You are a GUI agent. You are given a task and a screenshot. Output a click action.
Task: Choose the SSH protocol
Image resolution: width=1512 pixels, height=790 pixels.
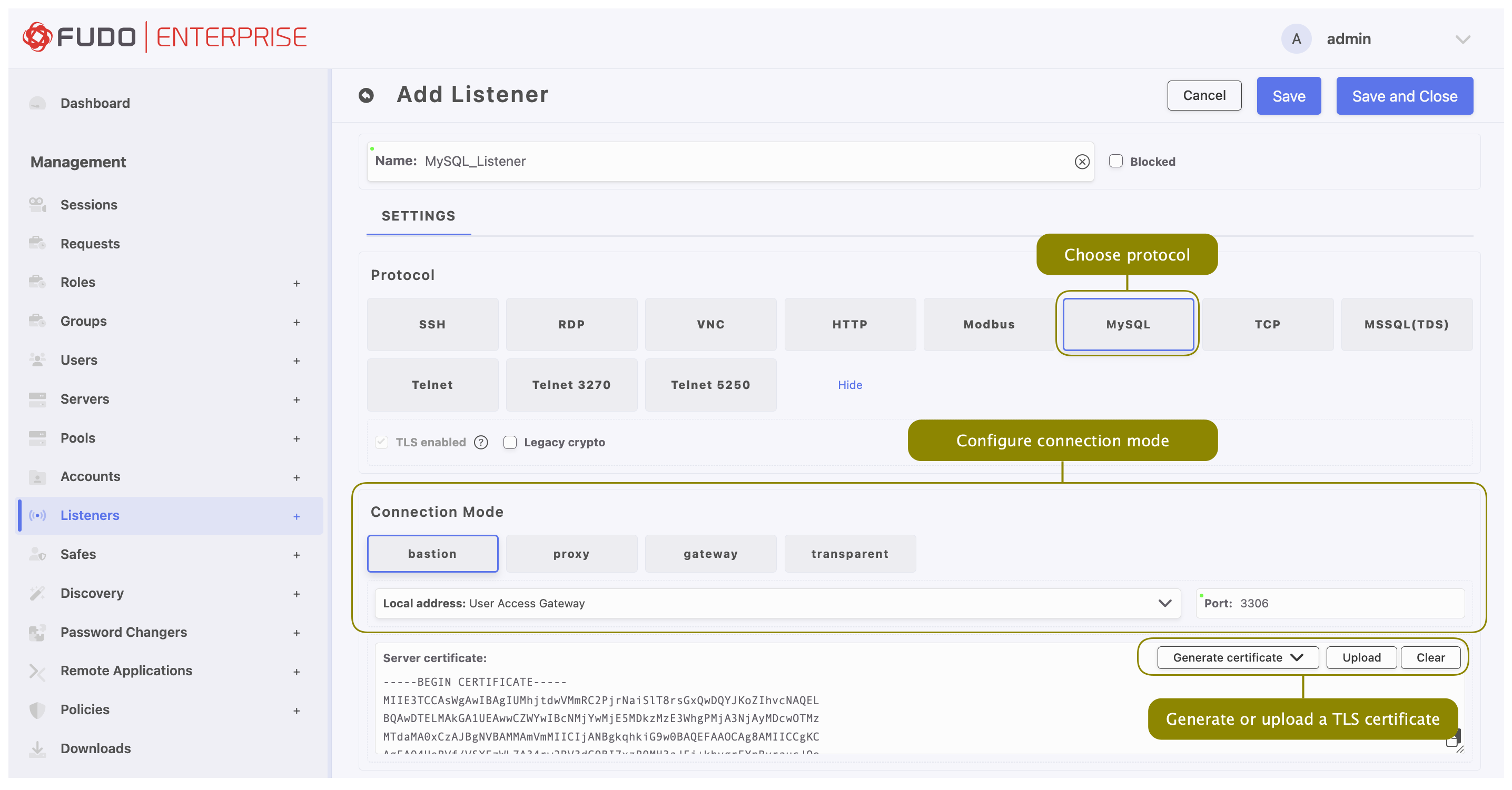[x=432, y=324]
